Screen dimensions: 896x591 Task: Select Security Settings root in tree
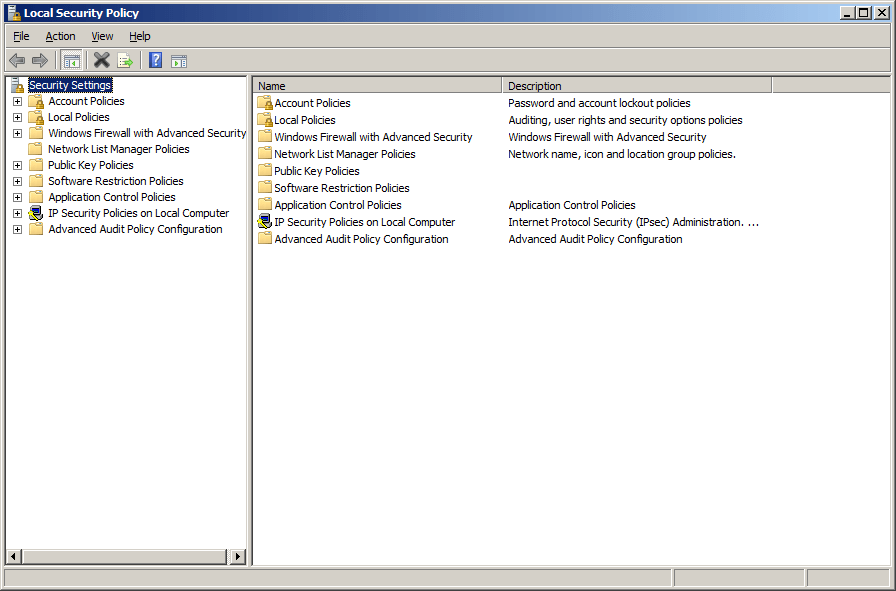tap(70, 85)
